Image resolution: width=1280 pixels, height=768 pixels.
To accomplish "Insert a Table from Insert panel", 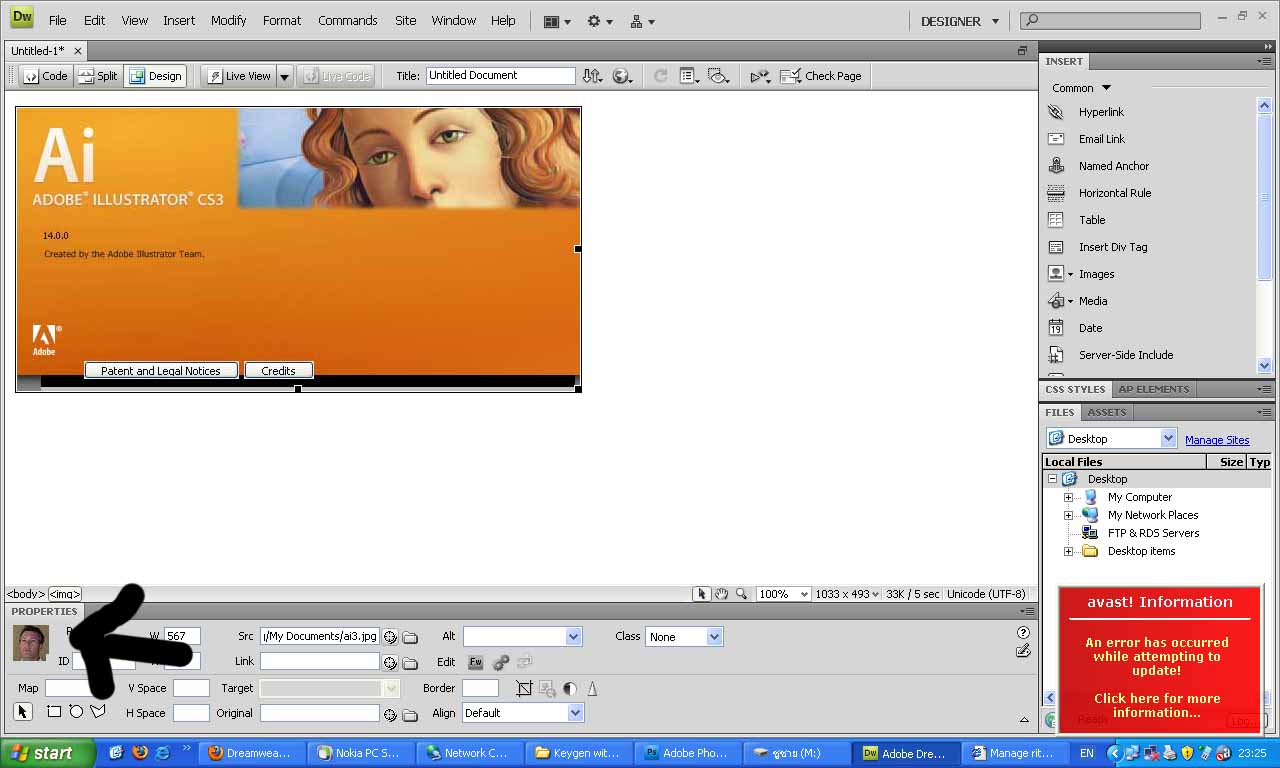I will [1092, 220].
